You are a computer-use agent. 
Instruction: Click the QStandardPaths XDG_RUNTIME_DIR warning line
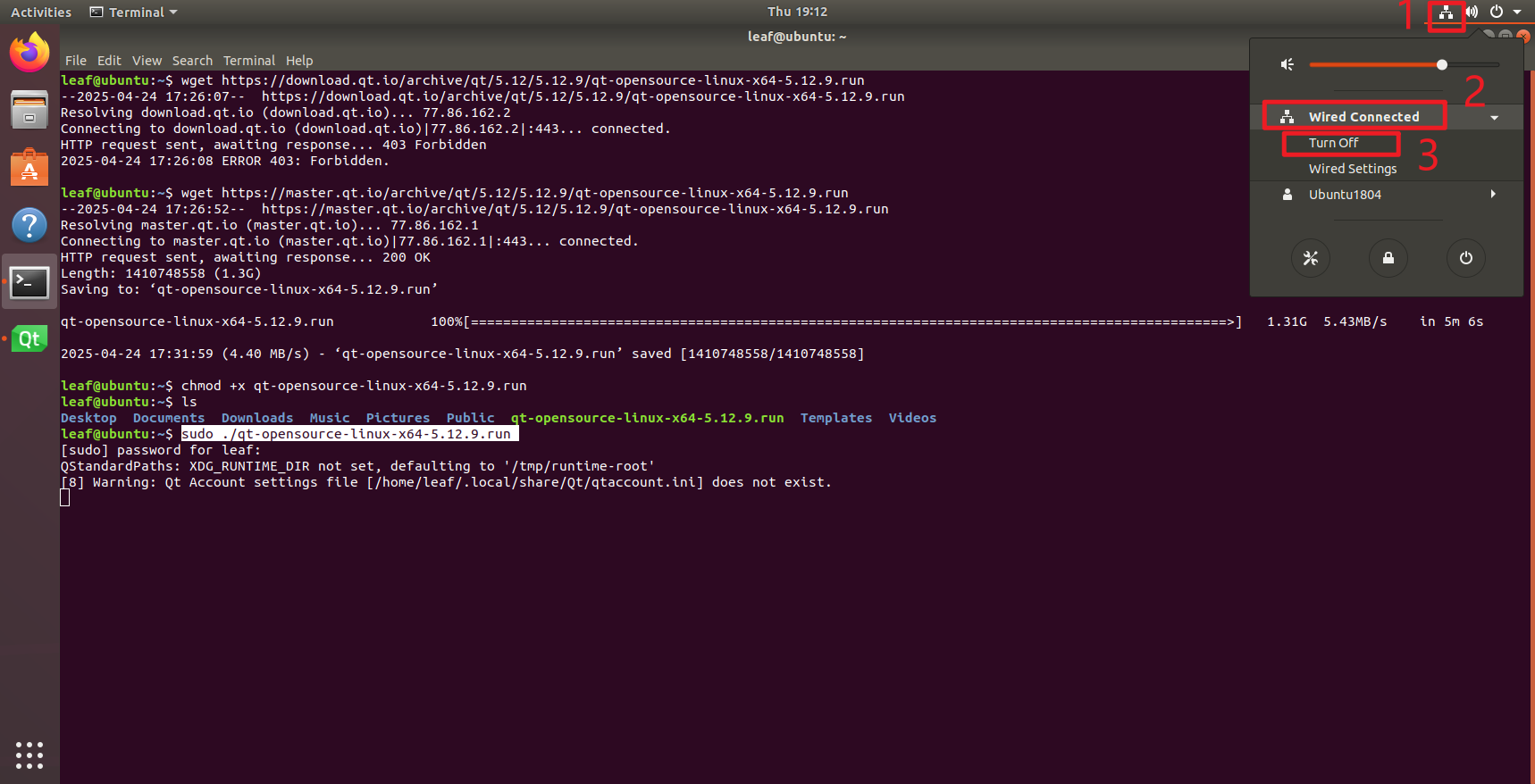click(x=357, y=466)
